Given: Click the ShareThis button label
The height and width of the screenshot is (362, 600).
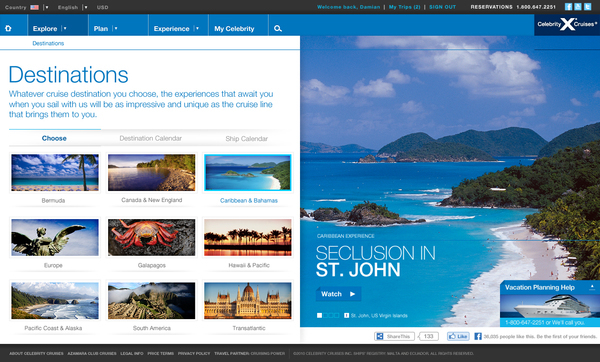Looking at the screenshot, I should [x=398, y=336].
